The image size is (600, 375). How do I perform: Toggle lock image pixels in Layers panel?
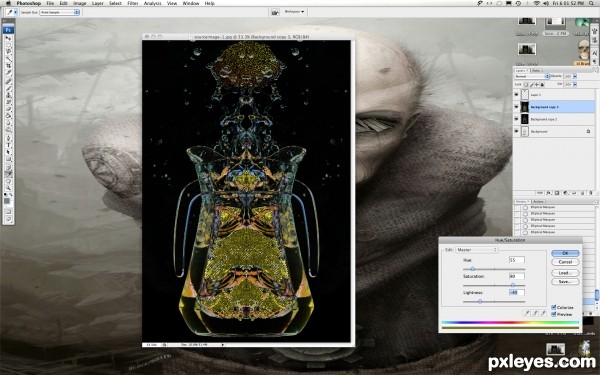(532, 85)
